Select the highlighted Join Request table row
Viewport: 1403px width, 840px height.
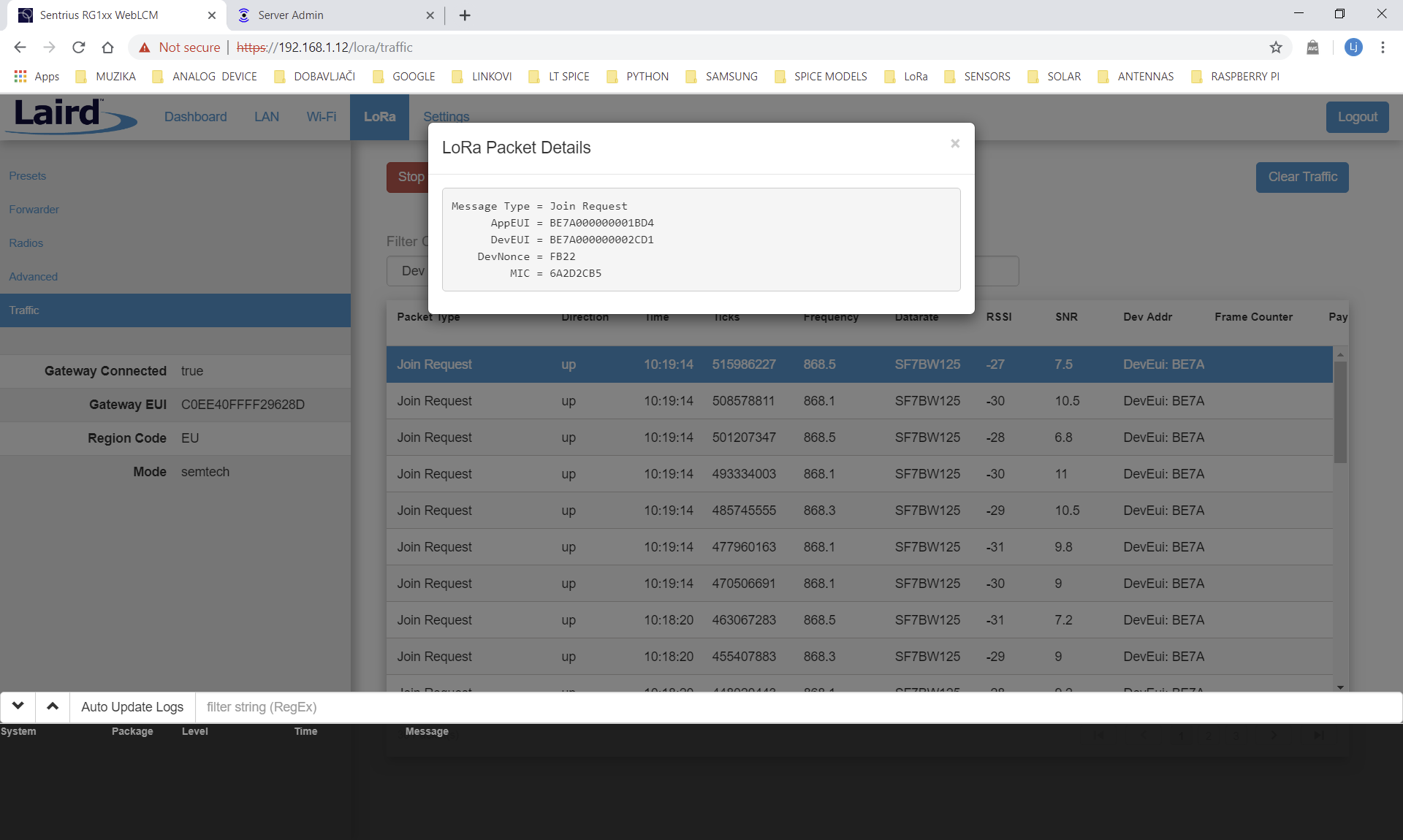coord(731,364)
